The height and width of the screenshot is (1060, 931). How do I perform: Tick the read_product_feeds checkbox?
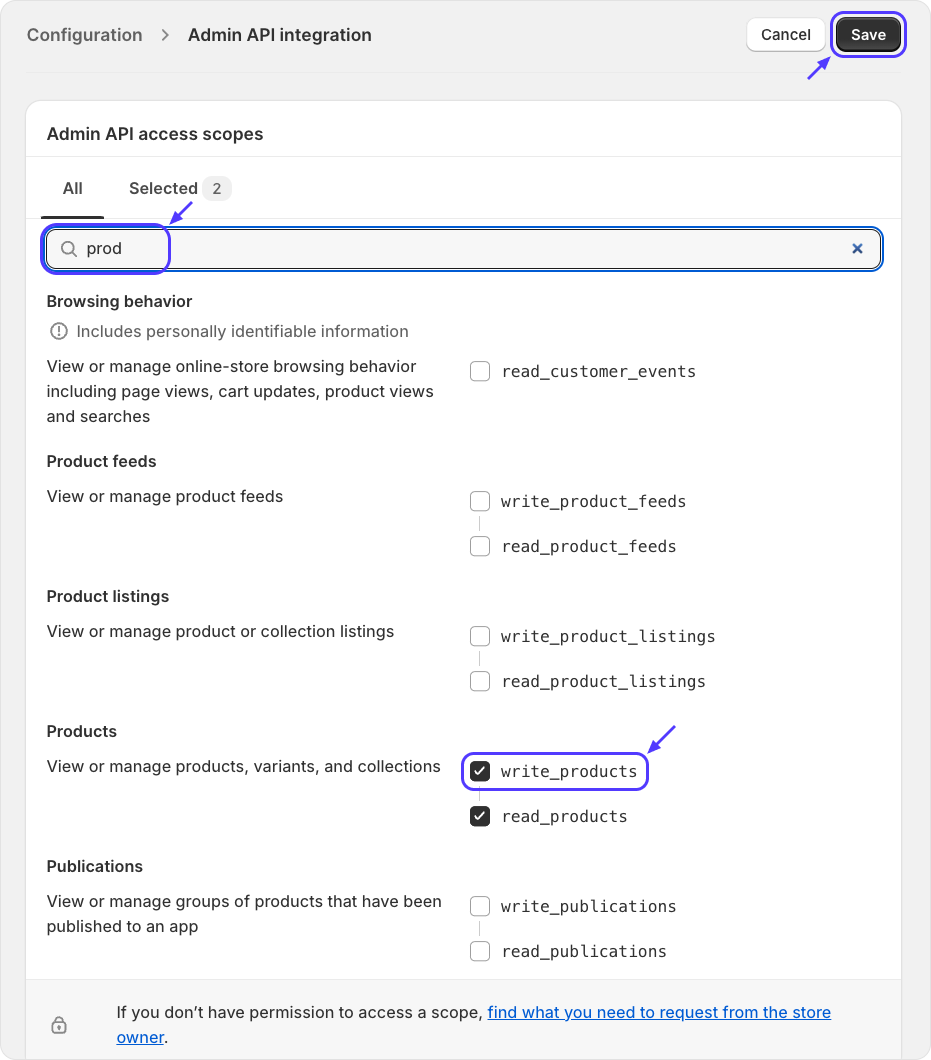480,546
